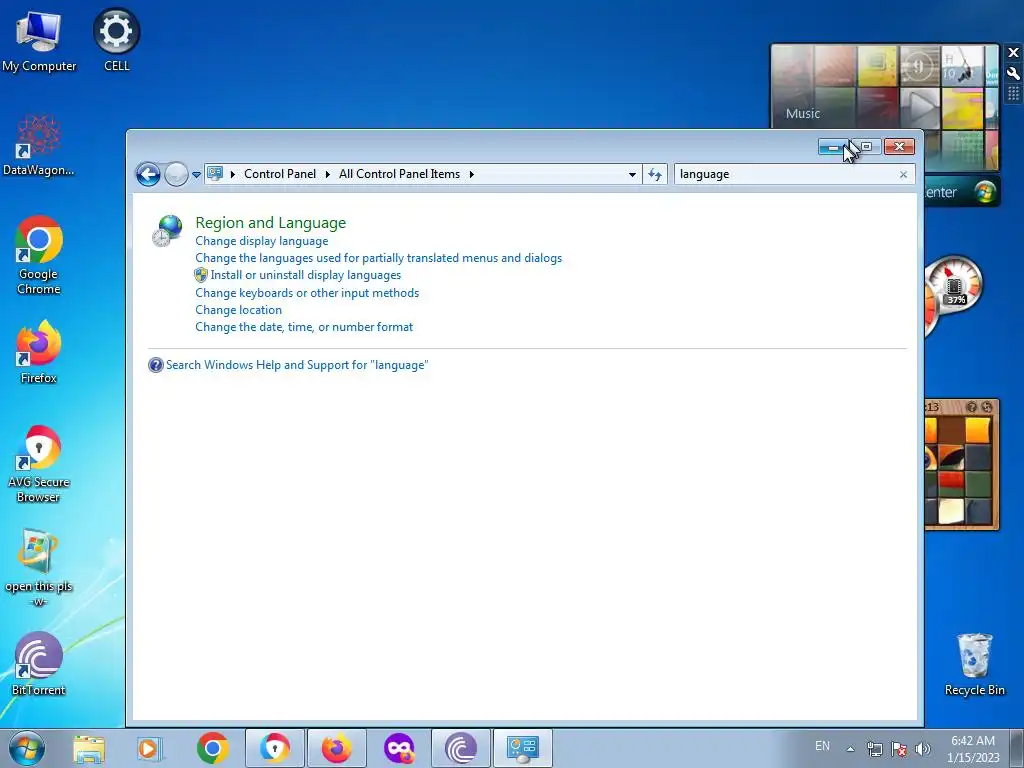Screen dimensions: 1024x768
Task: Click the Show desktop strip
Action: (x=1016, y=748)
